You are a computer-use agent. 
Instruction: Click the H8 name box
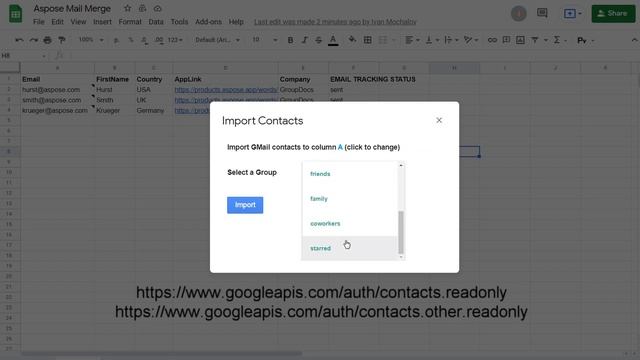point(24,56)
